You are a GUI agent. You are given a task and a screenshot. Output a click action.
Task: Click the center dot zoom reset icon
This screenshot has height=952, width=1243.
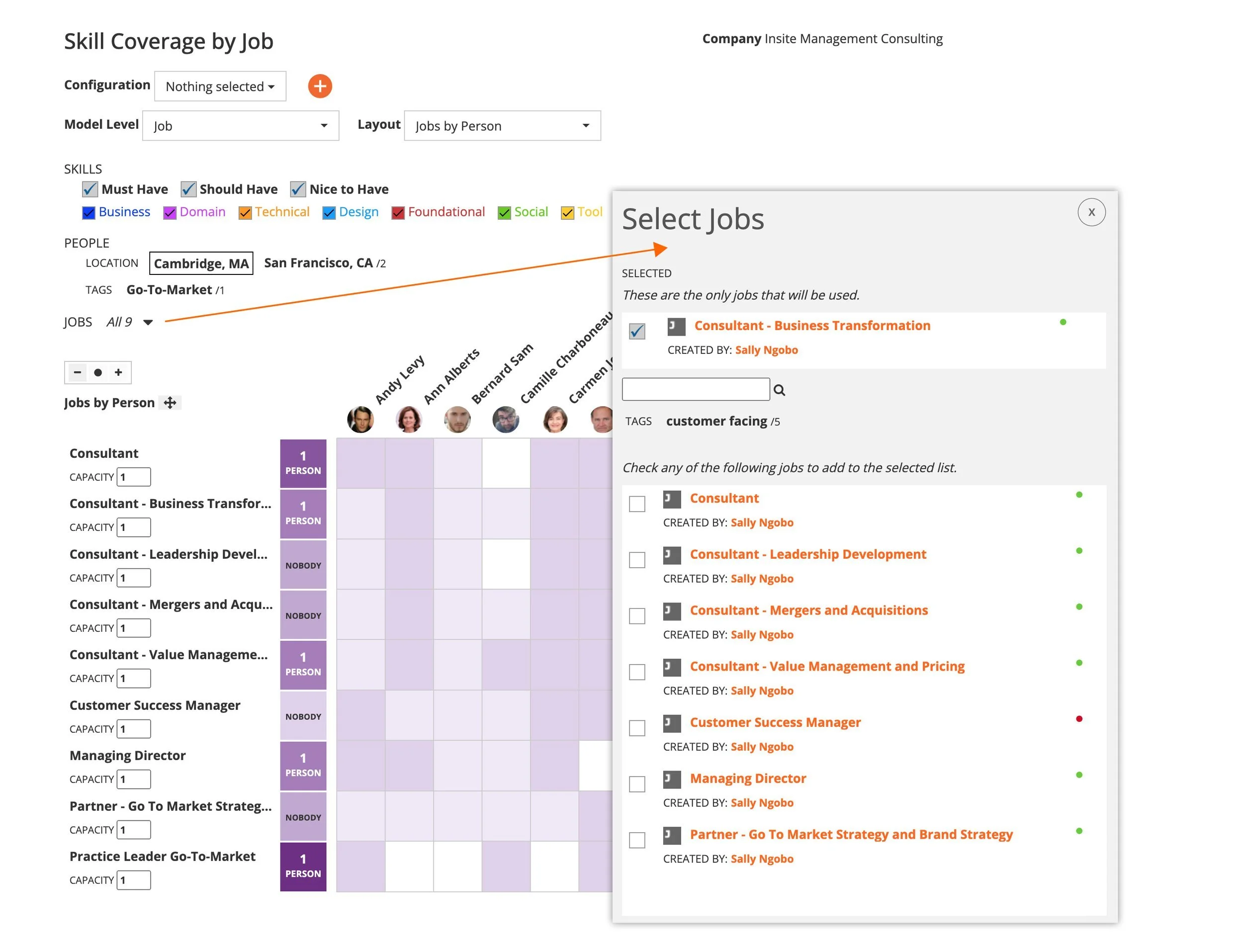click(98, 372)
